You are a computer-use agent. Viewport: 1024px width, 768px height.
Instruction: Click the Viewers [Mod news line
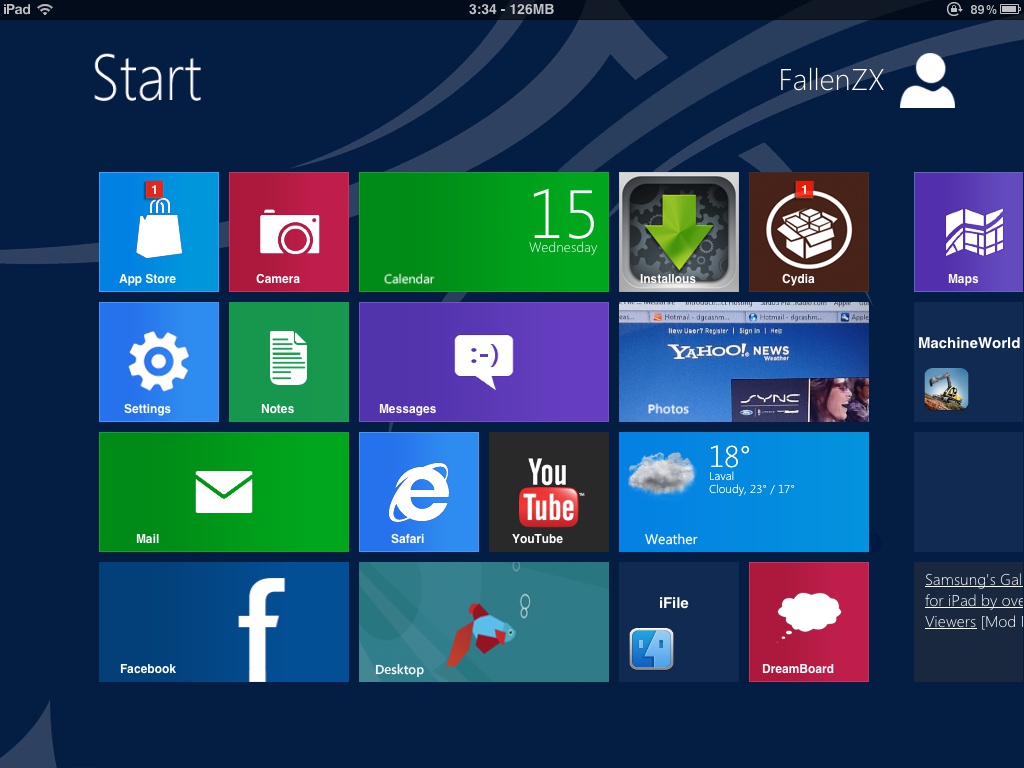click(973, 622)
